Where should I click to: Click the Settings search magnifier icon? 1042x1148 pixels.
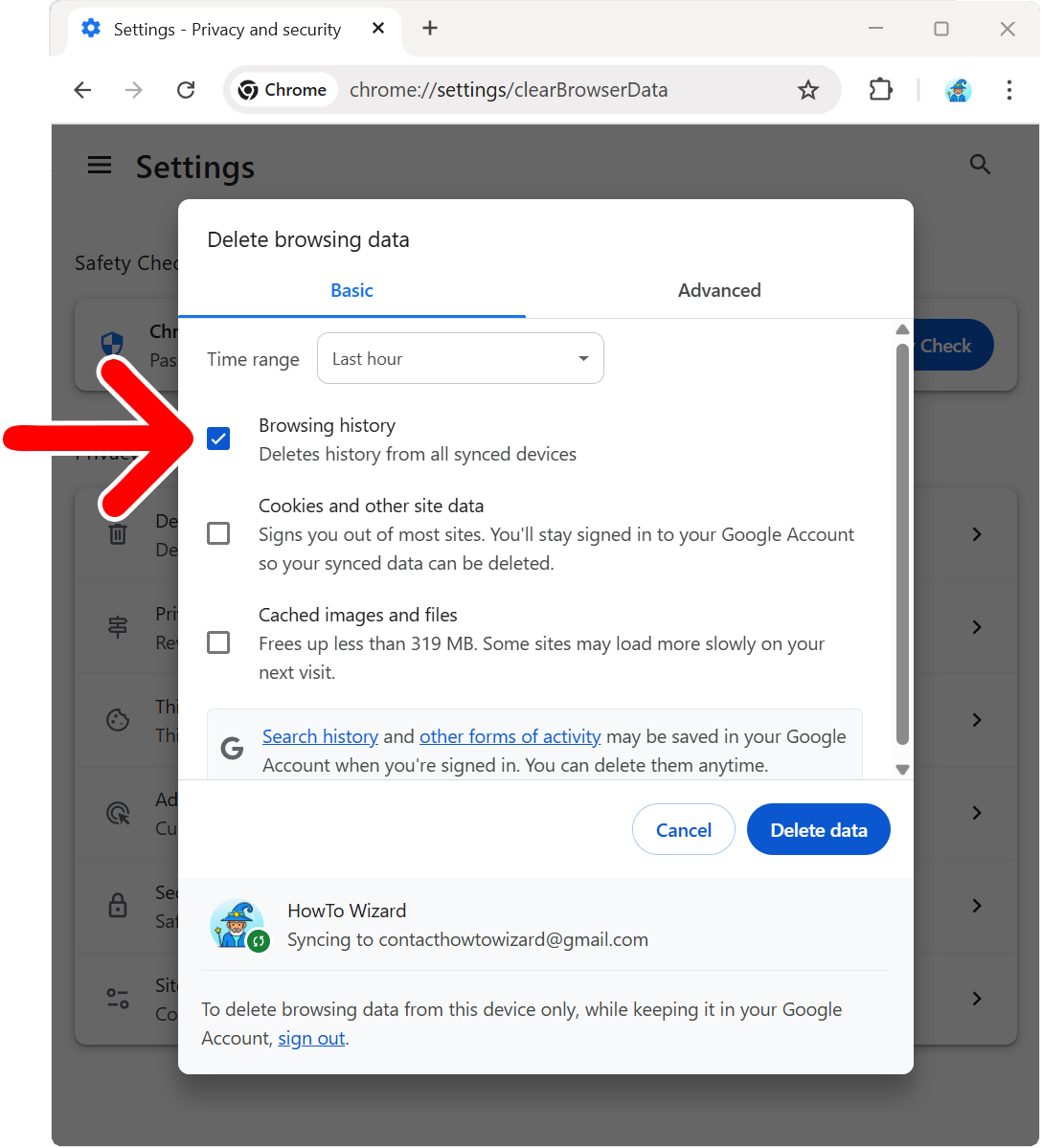979,165
